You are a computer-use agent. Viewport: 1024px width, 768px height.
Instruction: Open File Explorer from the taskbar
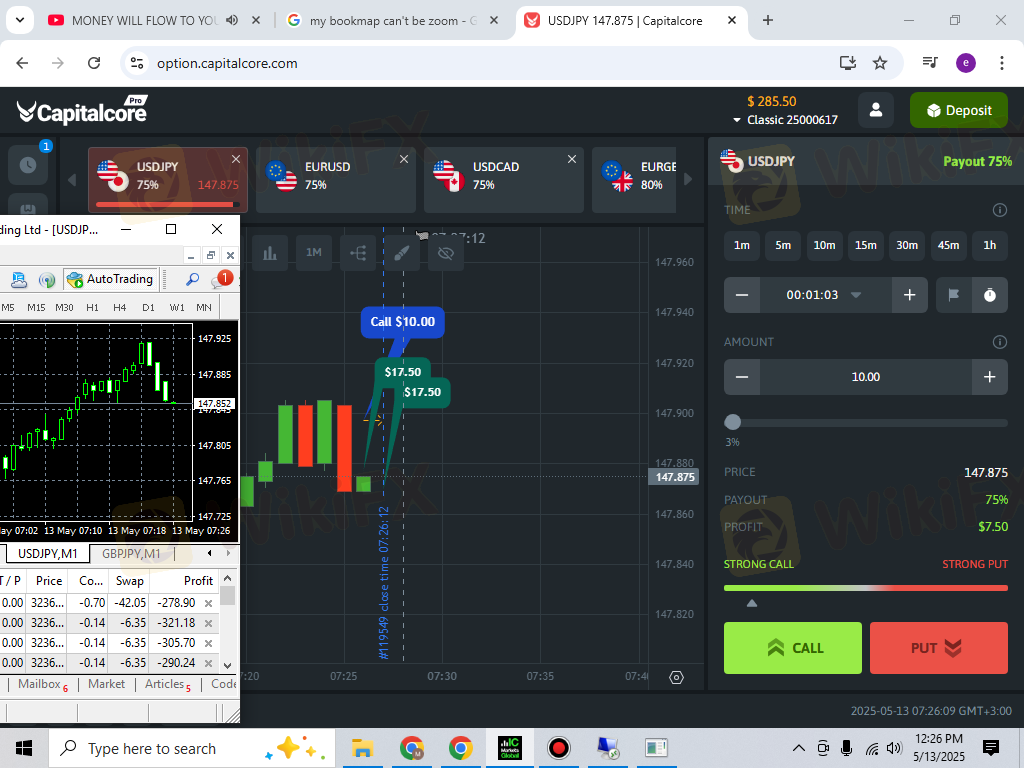pyautogui.click(x=362, y=748)
